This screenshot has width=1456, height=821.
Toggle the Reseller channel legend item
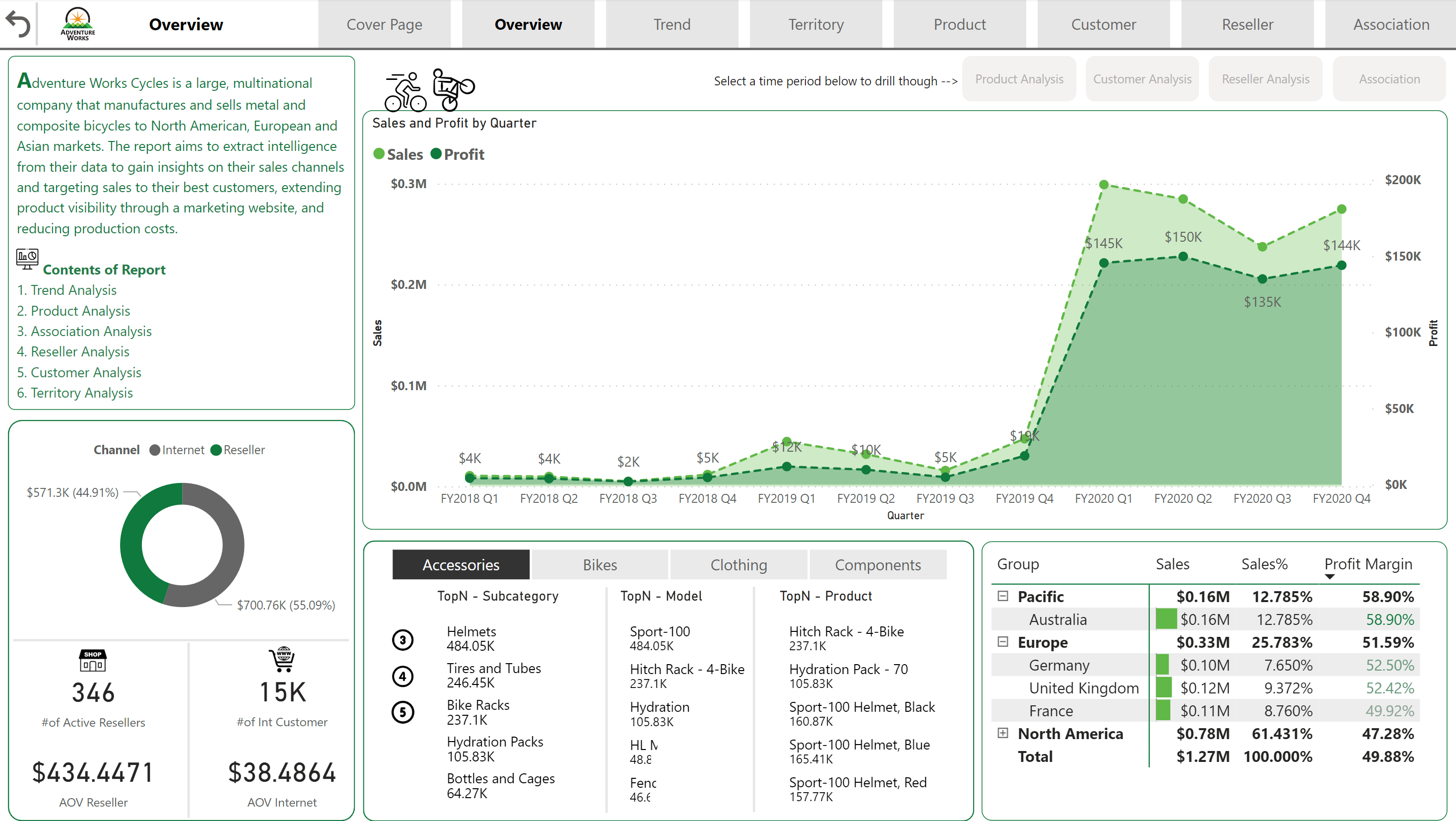tap(238, 450)
